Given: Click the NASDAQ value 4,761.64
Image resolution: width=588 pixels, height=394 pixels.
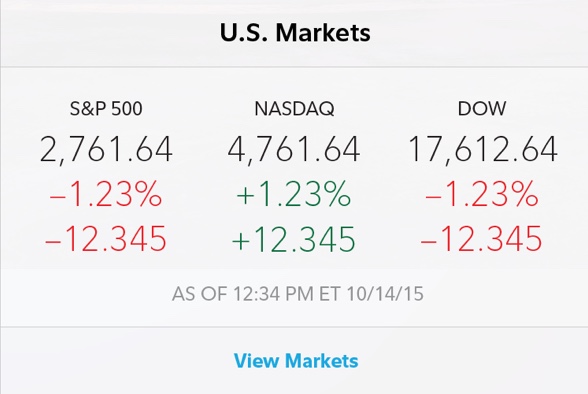Looking at the screenshot, I should [294, 149].
